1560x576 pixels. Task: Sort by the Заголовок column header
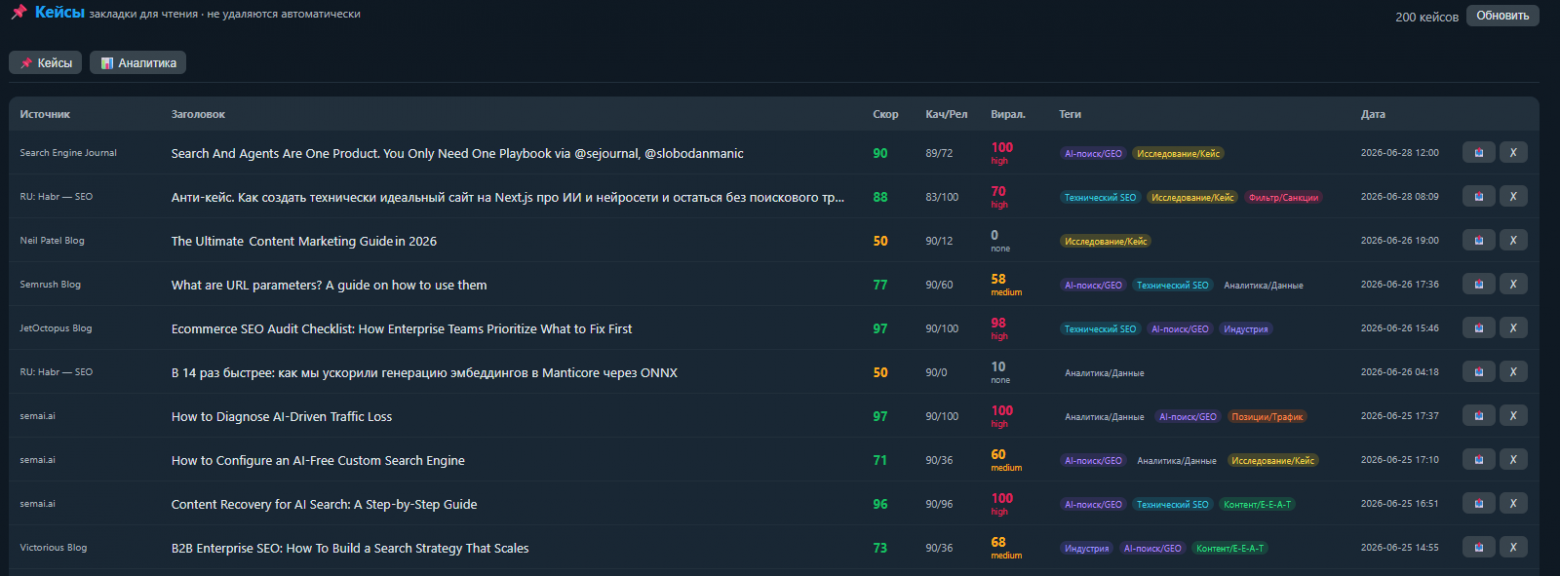[x=198, y=115]
